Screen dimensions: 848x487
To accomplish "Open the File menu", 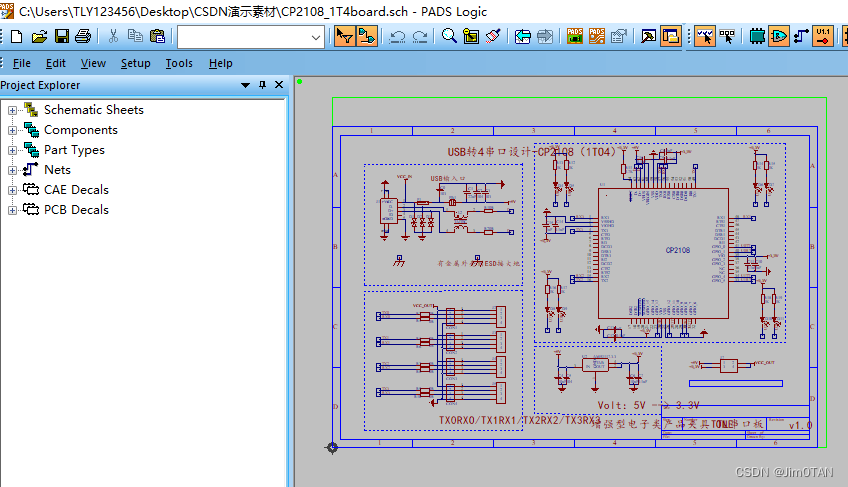I will tap(22, 63).
